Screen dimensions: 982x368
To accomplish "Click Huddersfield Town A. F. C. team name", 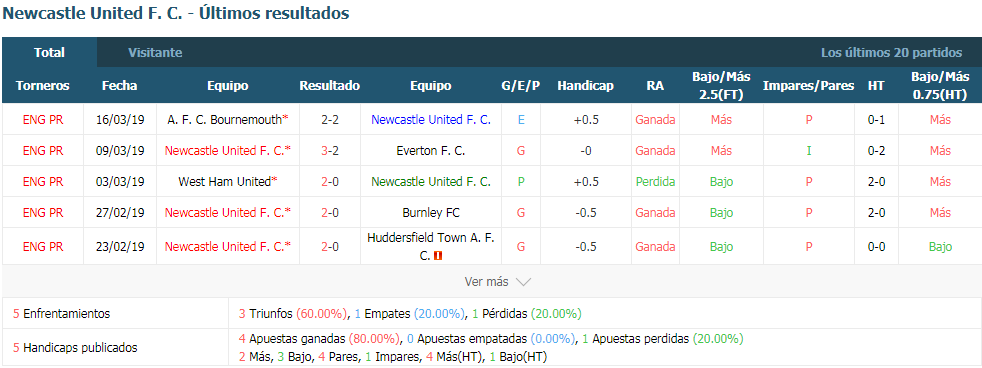I will point(430,247).
